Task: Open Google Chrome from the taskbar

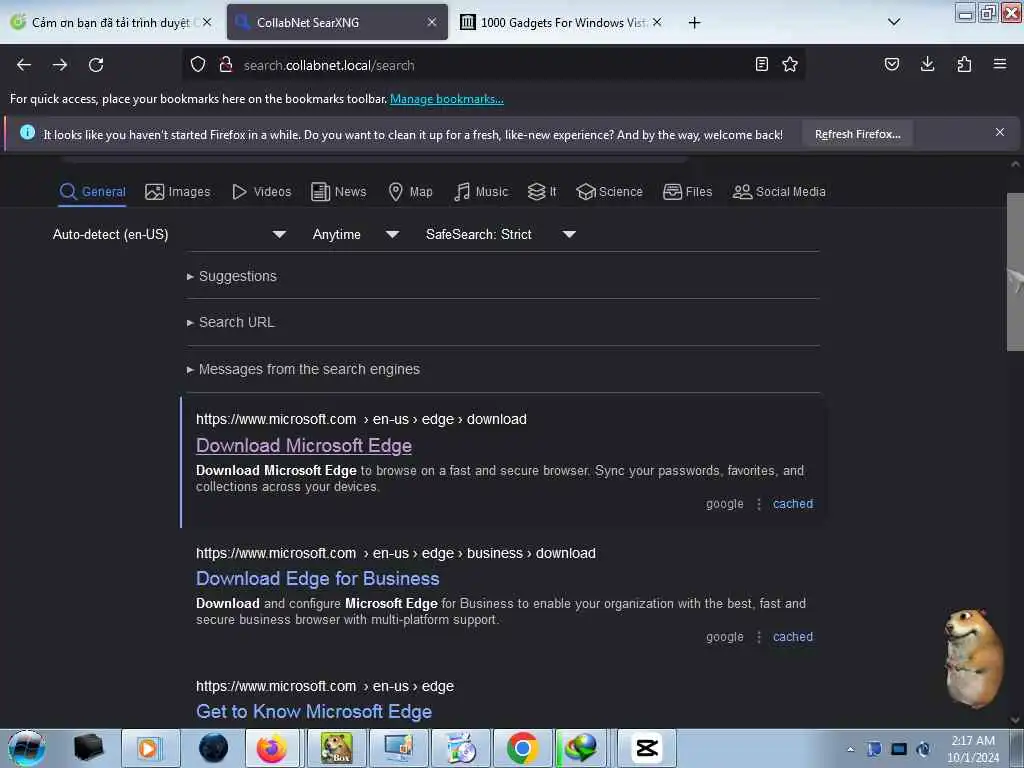Action: click(x=522, y=748)
